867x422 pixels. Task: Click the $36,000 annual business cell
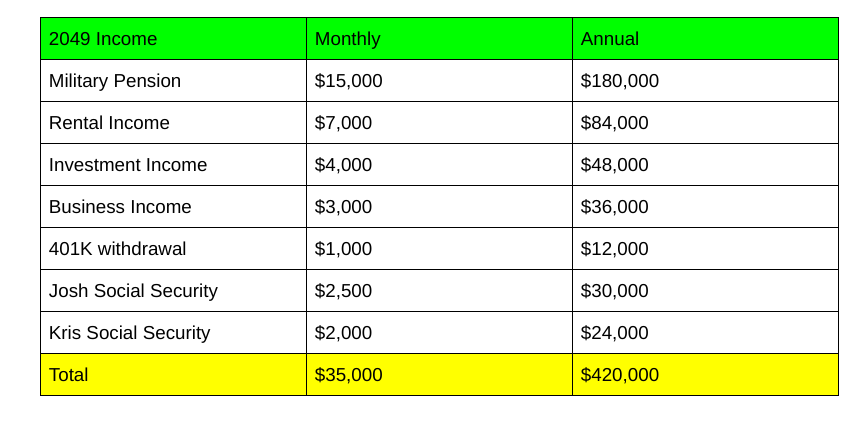pos(615,207)
